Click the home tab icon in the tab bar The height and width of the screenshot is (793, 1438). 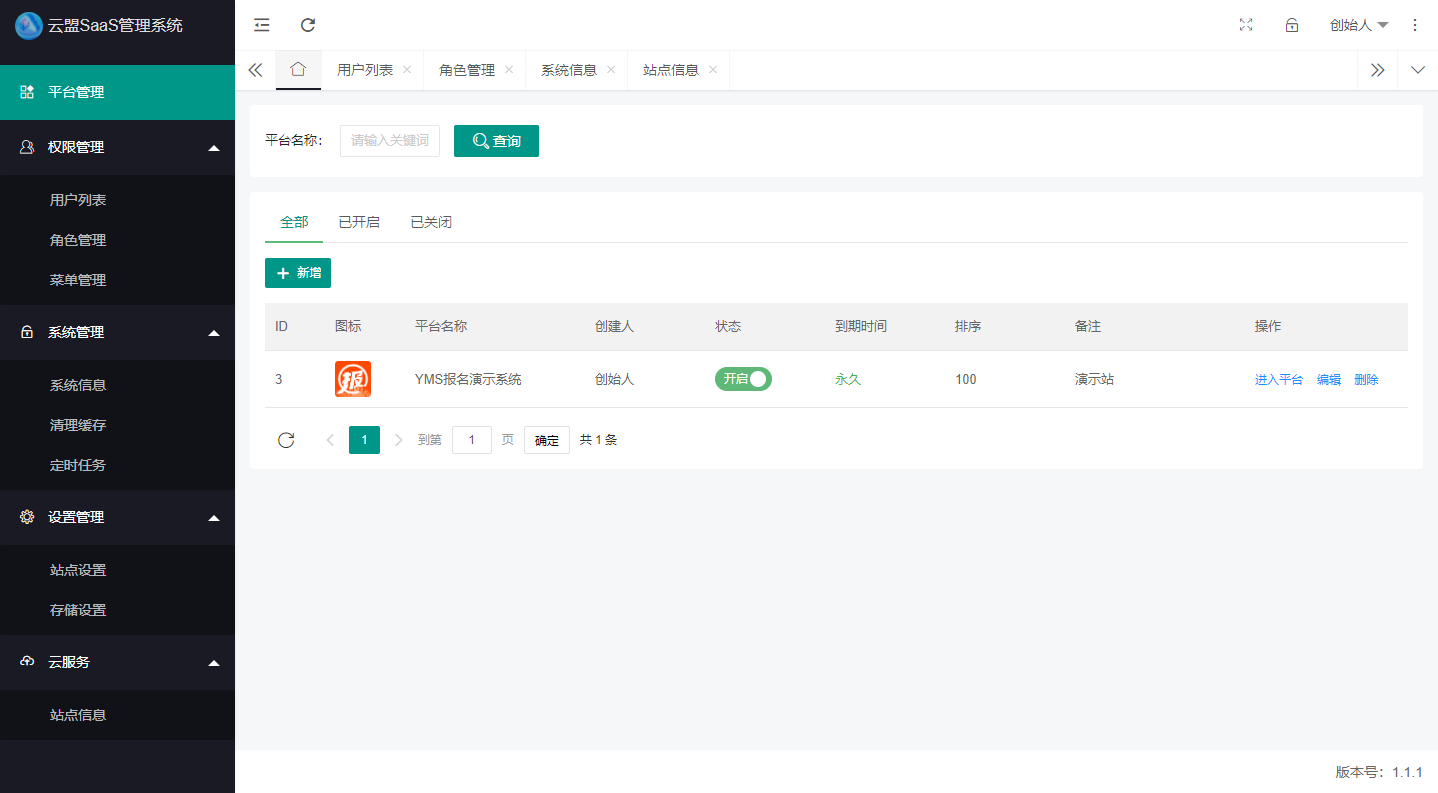[x=298, y=70]
